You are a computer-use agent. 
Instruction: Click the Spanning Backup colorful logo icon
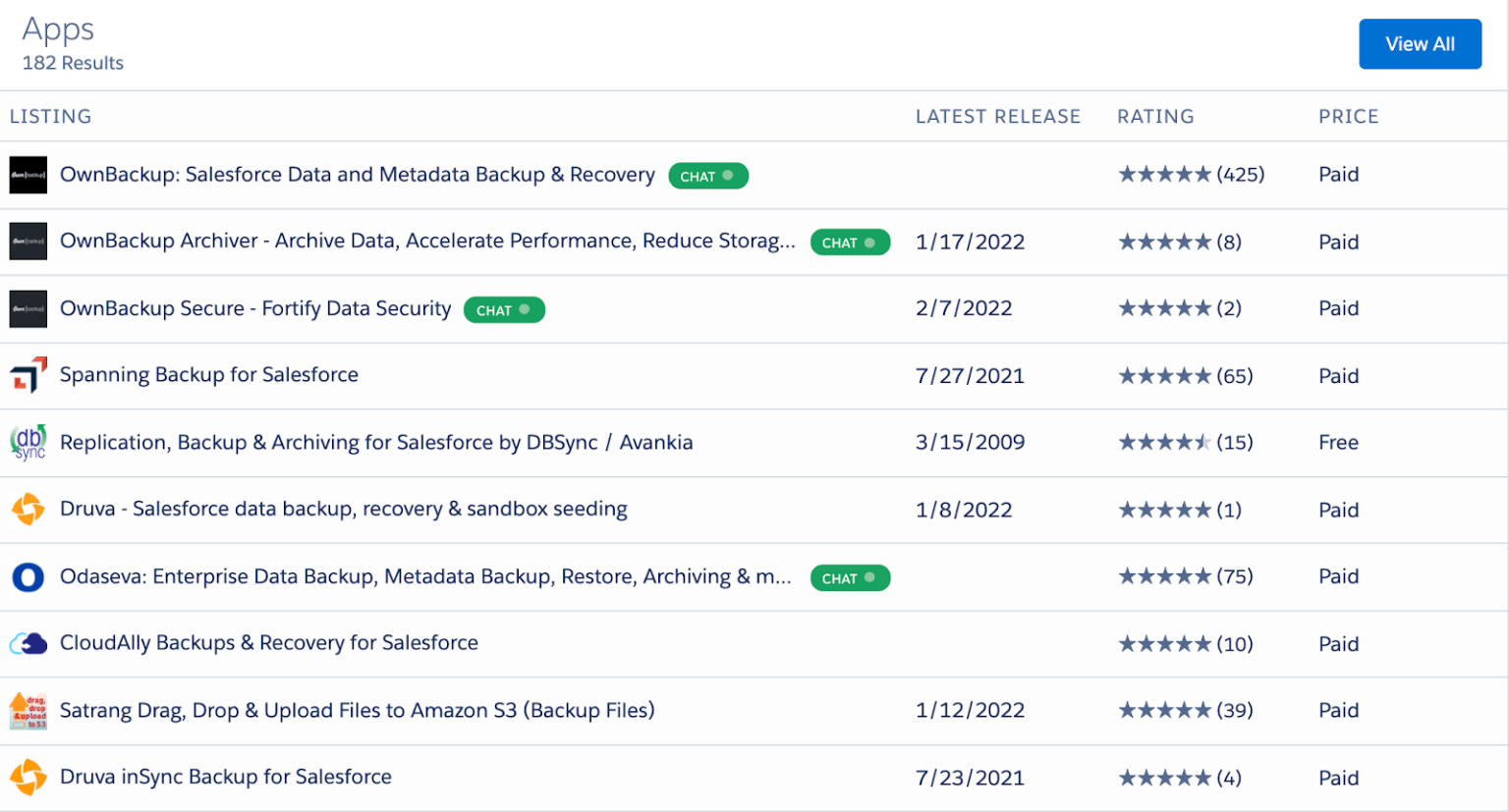click(28, 375)
